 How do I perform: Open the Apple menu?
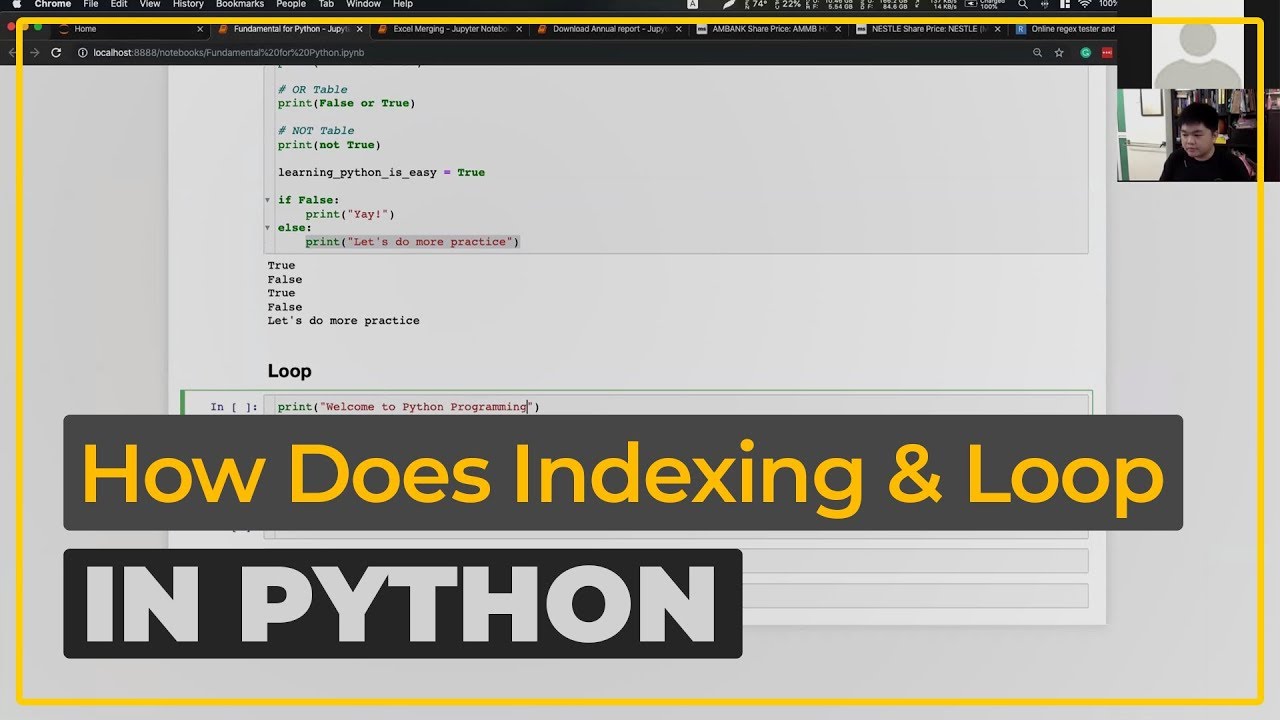point(16,4)
